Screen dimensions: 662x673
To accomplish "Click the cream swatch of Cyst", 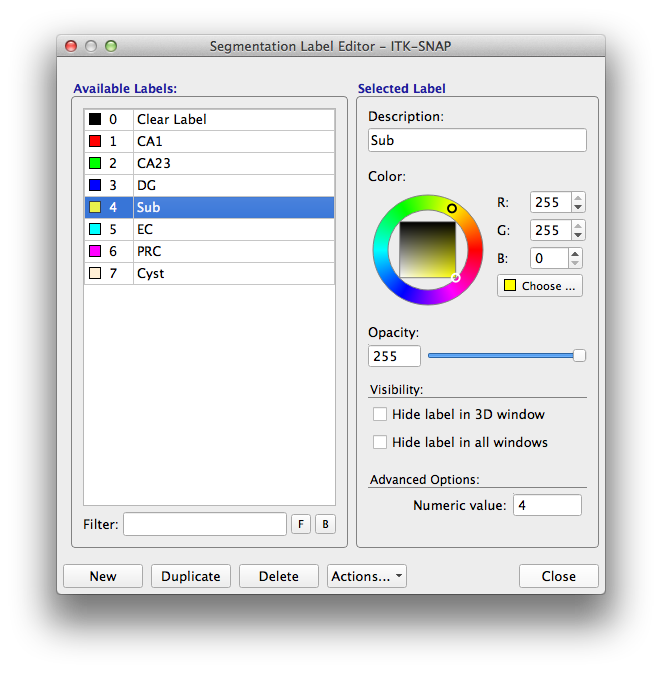I will coord(95,273).
